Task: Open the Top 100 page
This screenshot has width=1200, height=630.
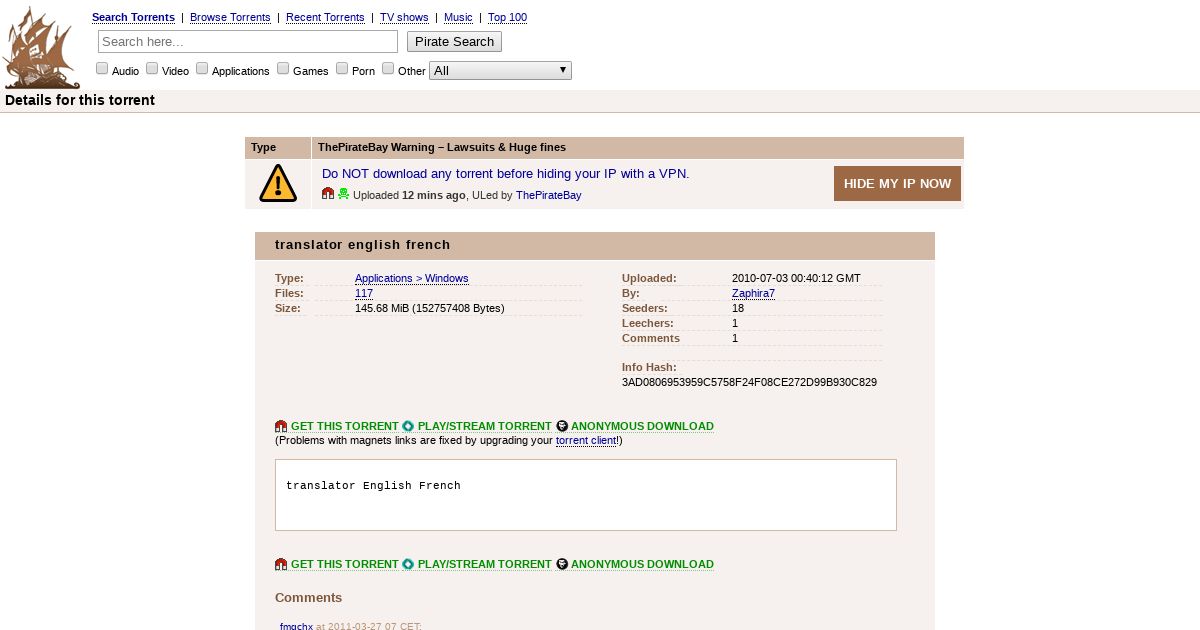Action: coord(507,17)
